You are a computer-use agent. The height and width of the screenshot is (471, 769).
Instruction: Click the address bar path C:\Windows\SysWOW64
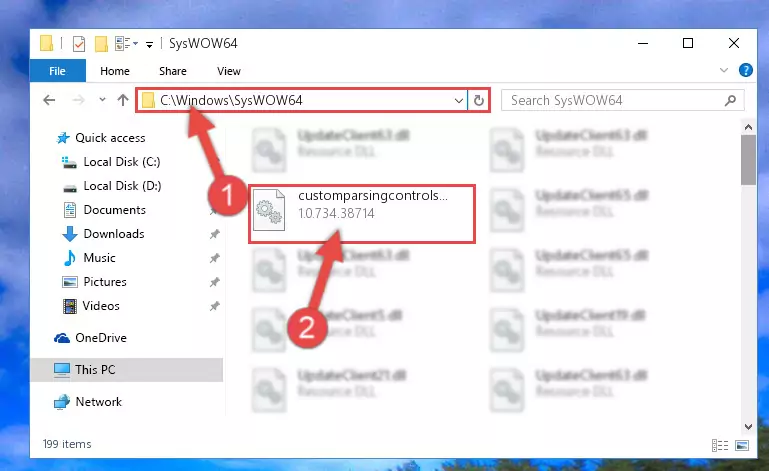(x=231, y=101)
